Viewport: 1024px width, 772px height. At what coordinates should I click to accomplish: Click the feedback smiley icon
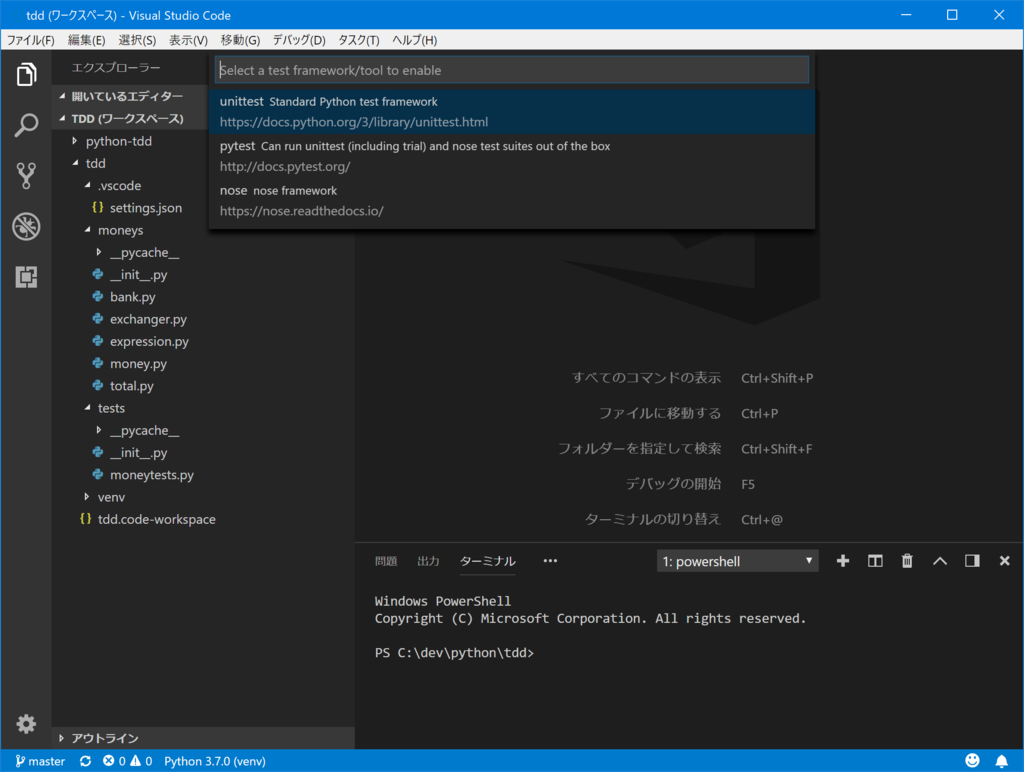point(972,760)
